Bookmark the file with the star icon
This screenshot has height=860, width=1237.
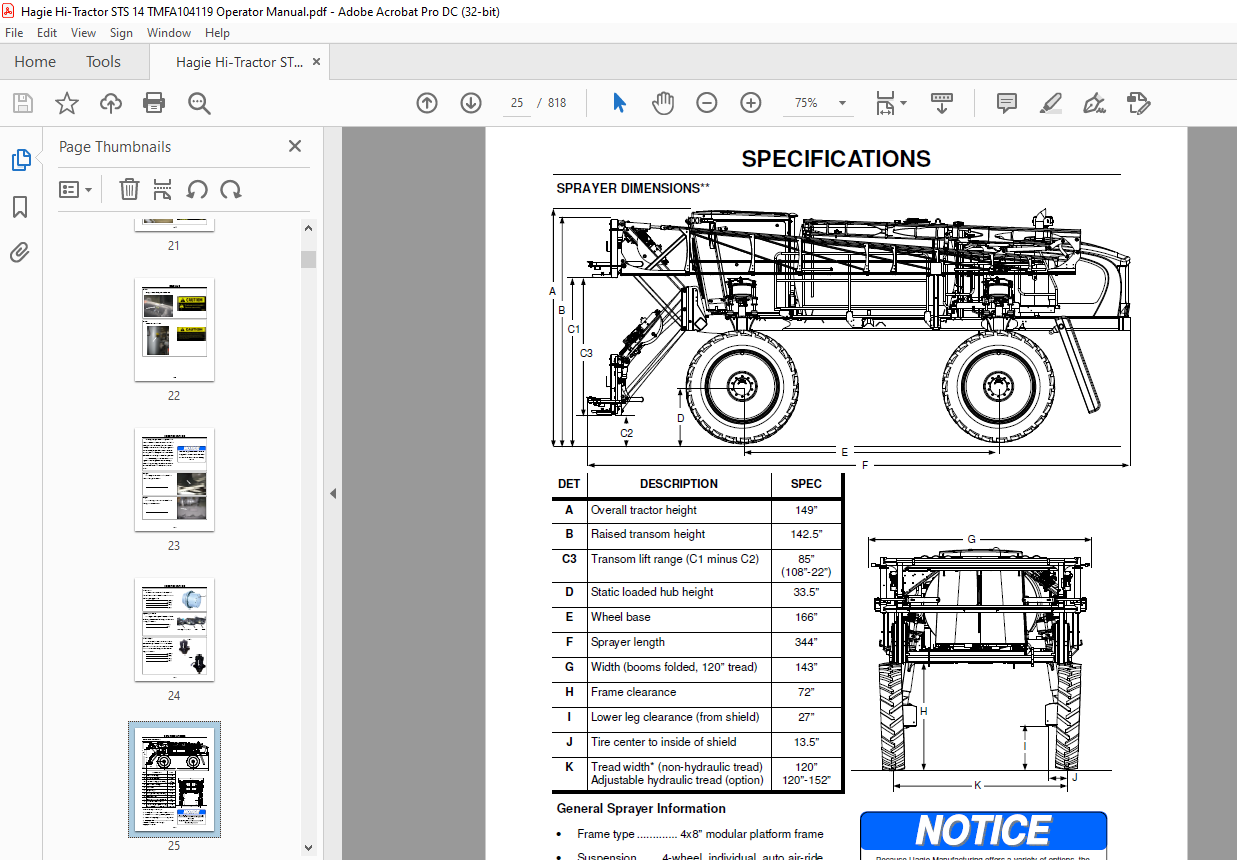pos(67,103)
